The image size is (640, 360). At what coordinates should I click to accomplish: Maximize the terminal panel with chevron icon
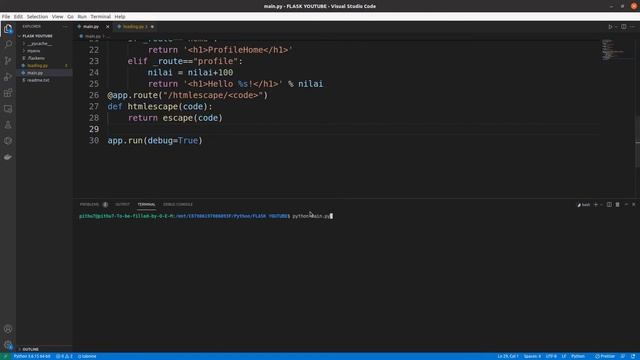click(626, 204)
